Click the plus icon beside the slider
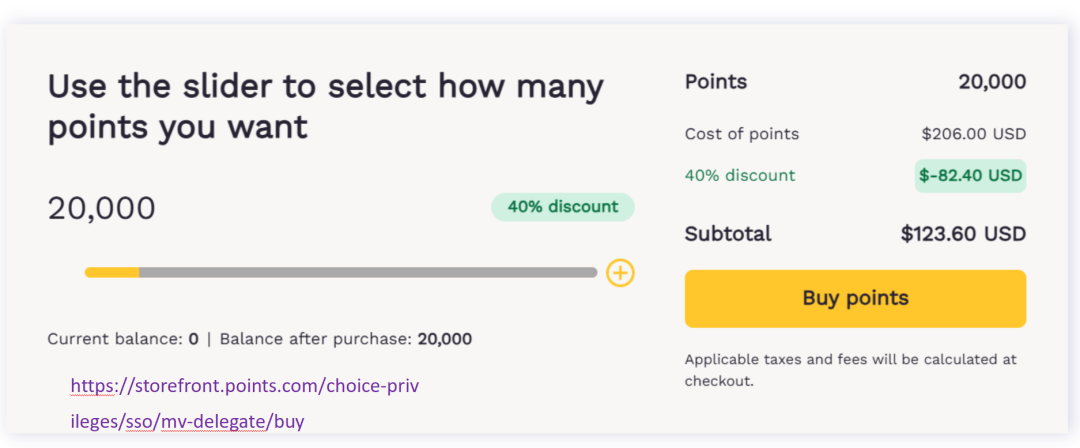This screenshot has height=448, width=1080. click(620, 272)
